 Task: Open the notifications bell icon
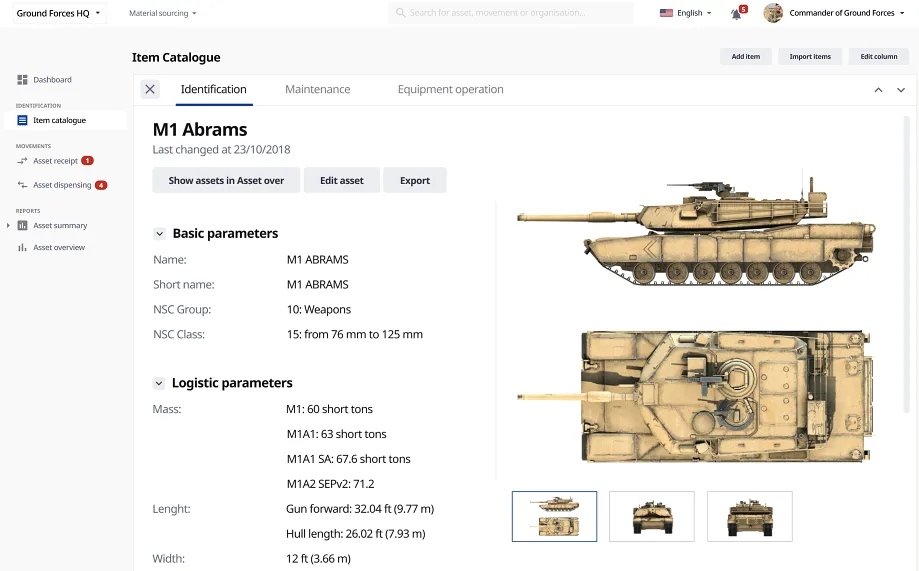(736, 14)
